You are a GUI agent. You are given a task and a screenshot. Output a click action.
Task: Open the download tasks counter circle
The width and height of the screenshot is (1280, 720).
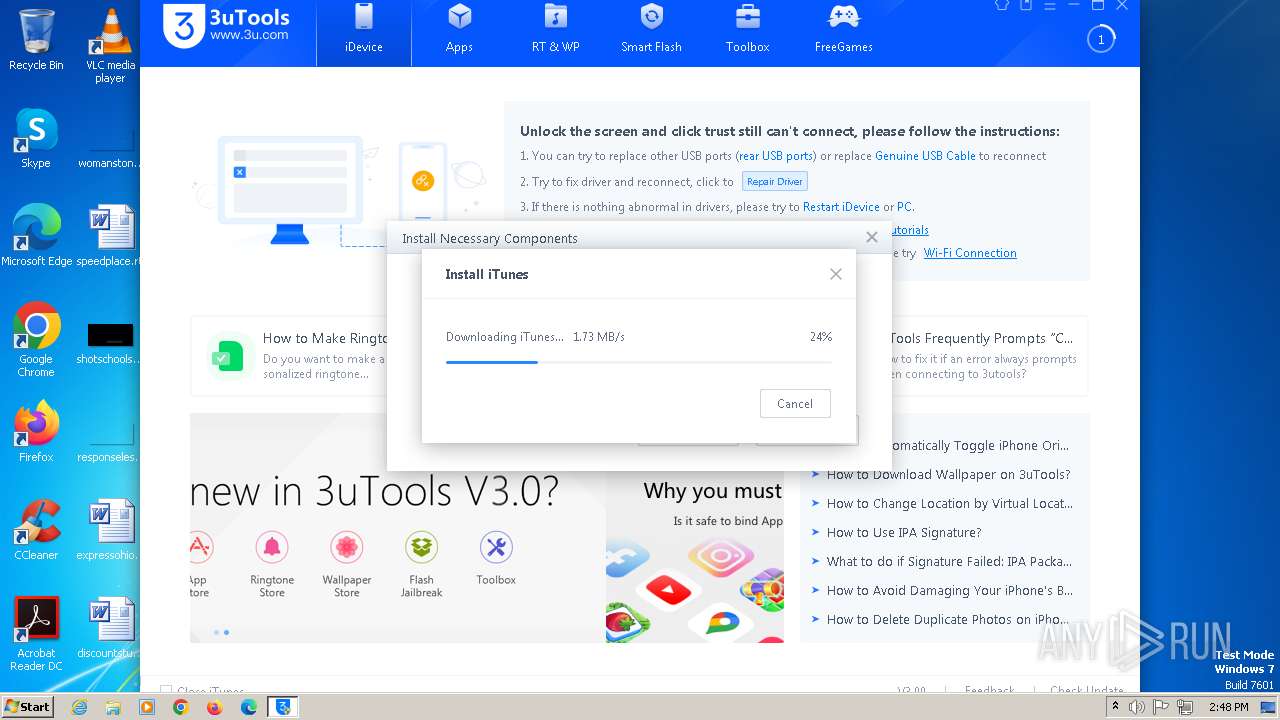(1101, 40)
